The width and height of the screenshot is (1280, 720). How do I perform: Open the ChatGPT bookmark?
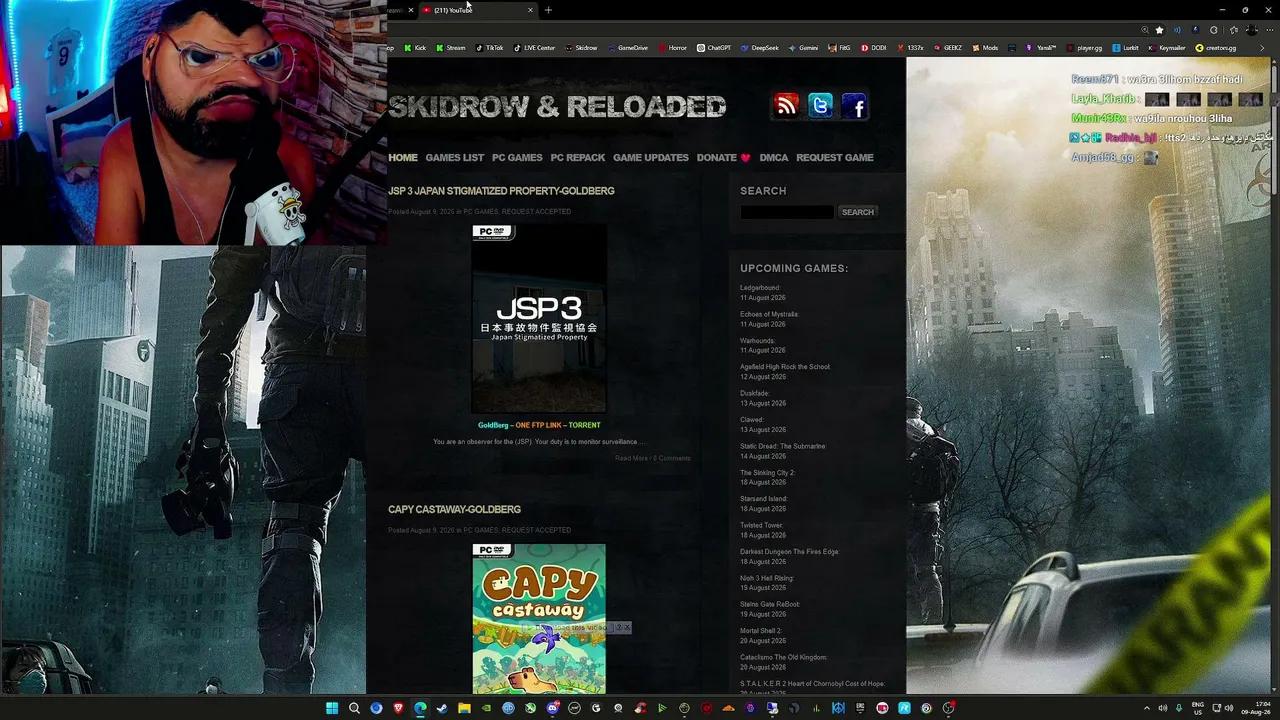pos(714,48)
